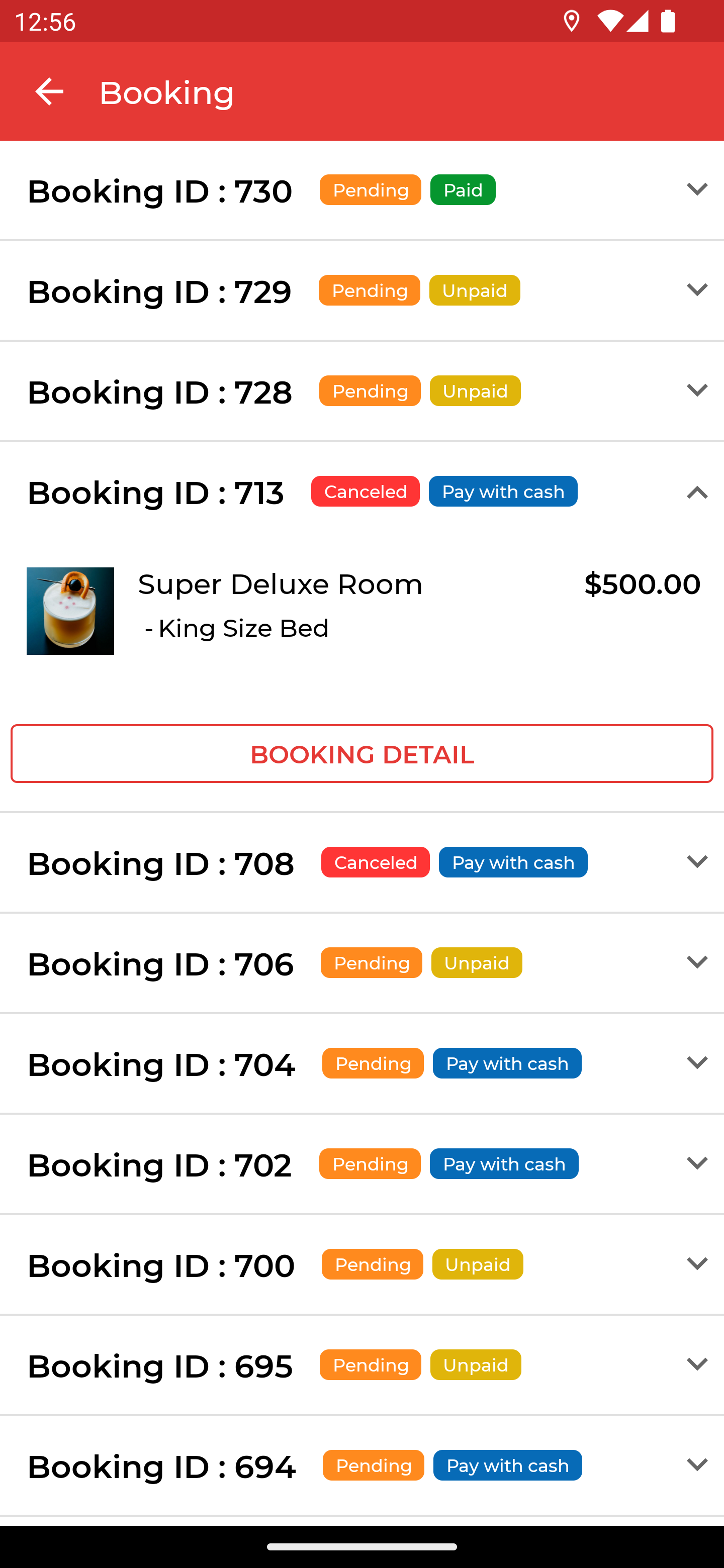This screenshot has width=724, height=1568.
Task: Tap the Canceled badge on booking 713
Action: 365,491
